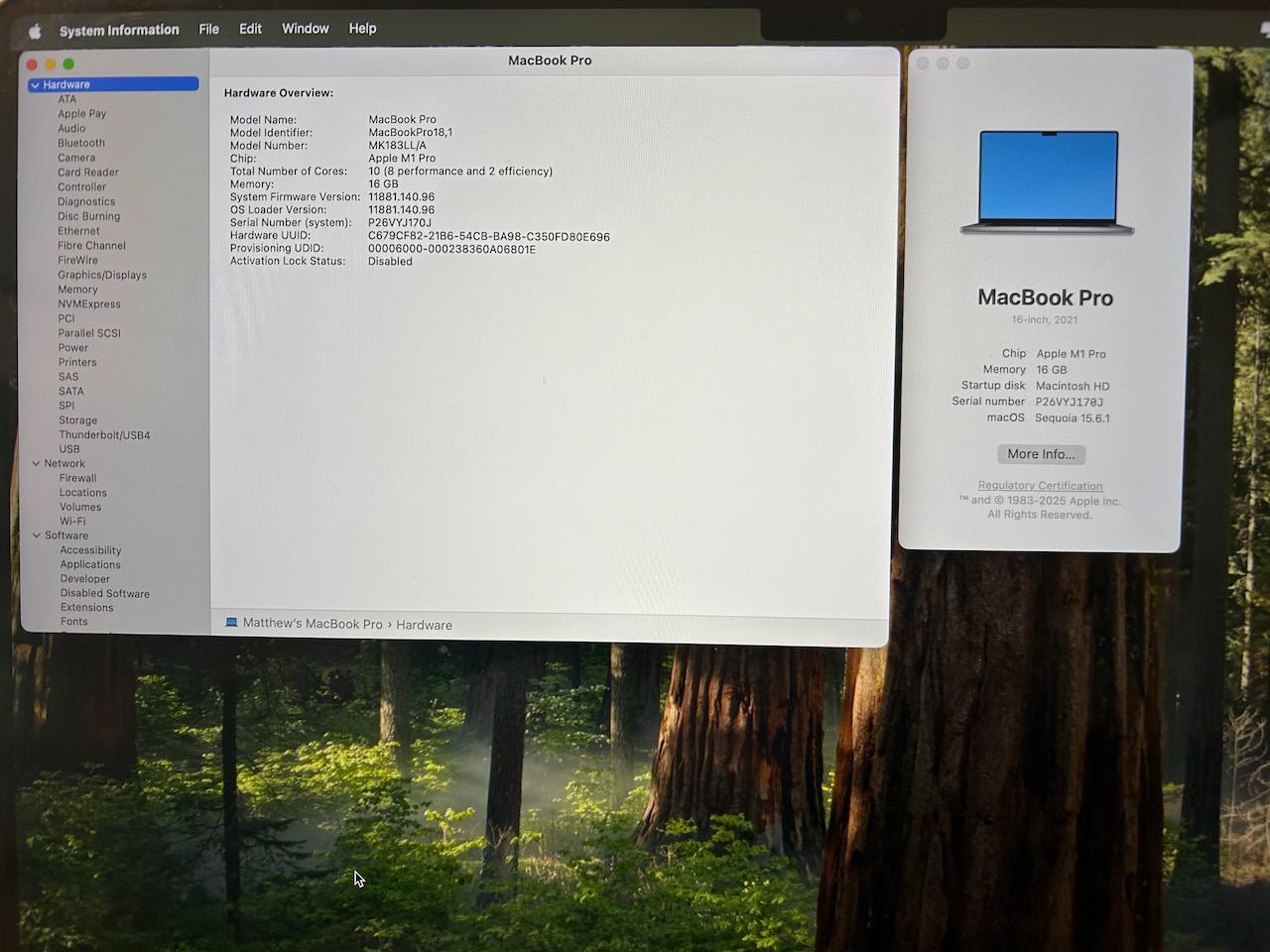Click the Hardware UUID value
The image size is (1270, 952).
click(489, 237)
